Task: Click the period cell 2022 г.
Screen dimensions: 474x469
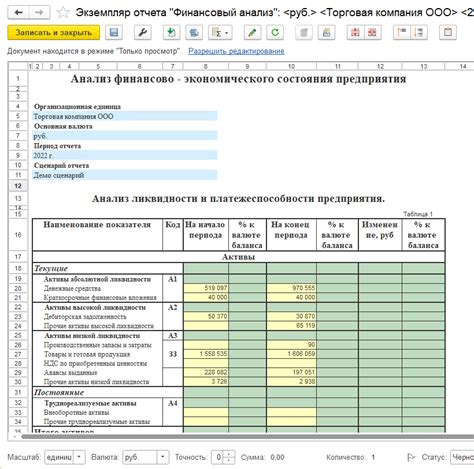Action: click(125, 155)
